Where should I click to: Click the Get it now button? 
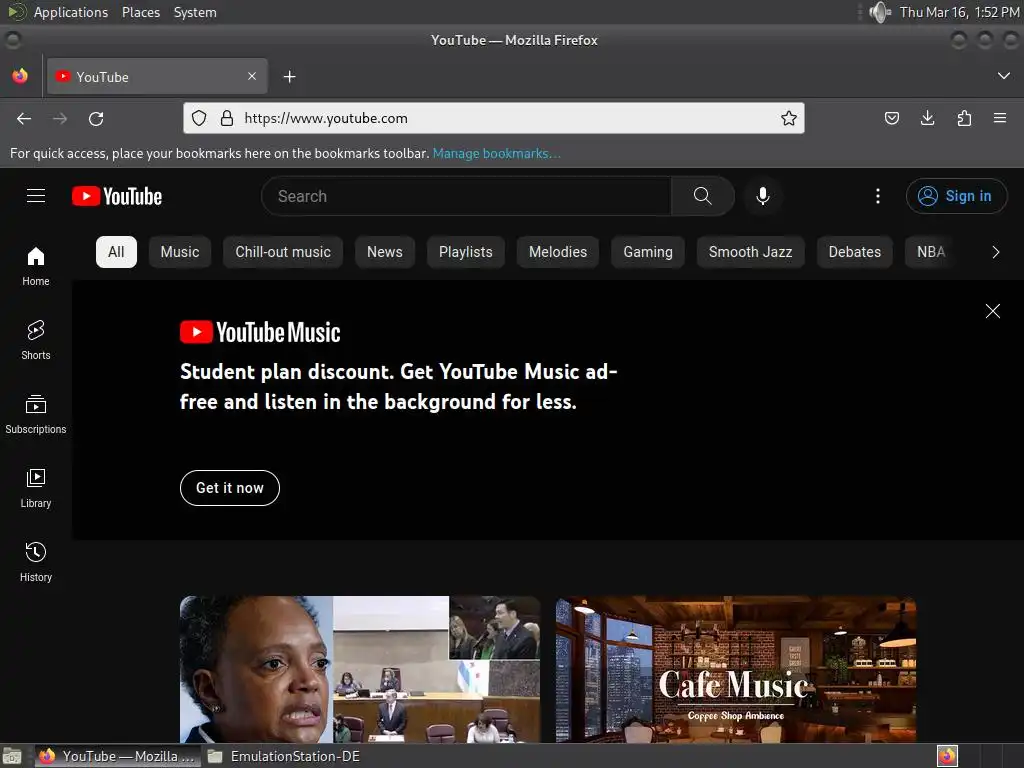(230, 488)
